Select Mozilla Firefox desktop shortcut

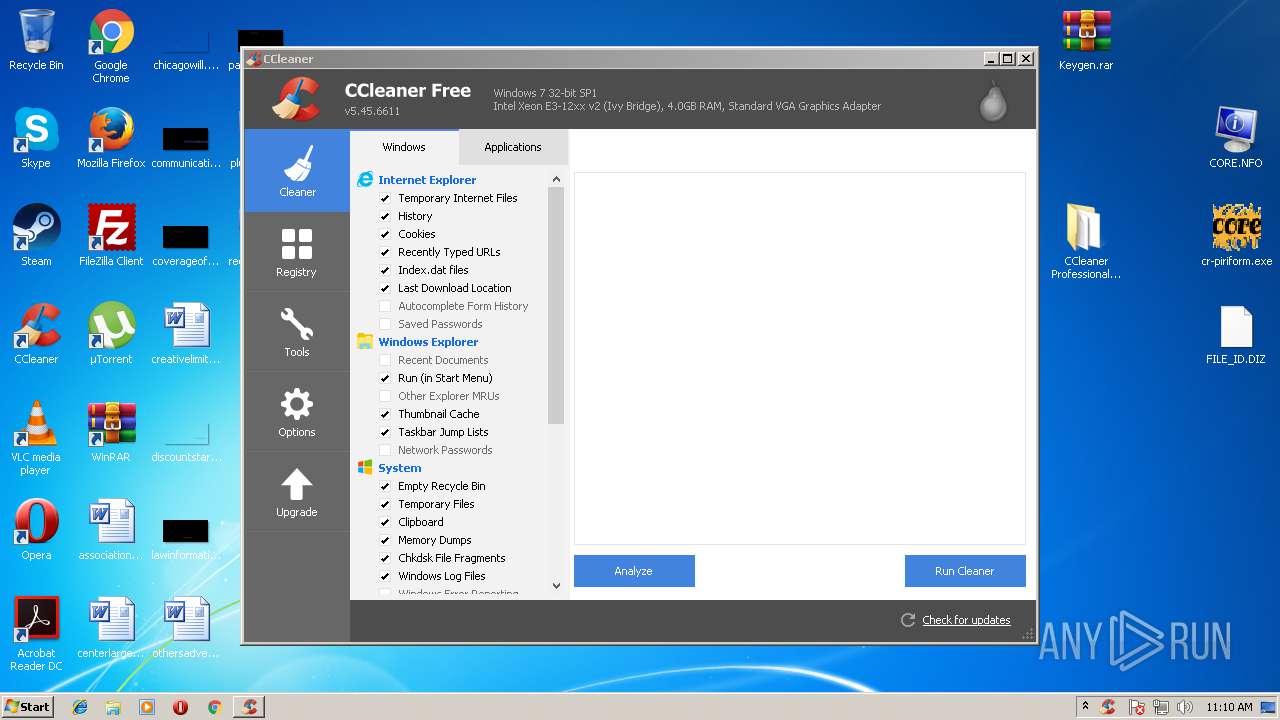tap(111, 138)
